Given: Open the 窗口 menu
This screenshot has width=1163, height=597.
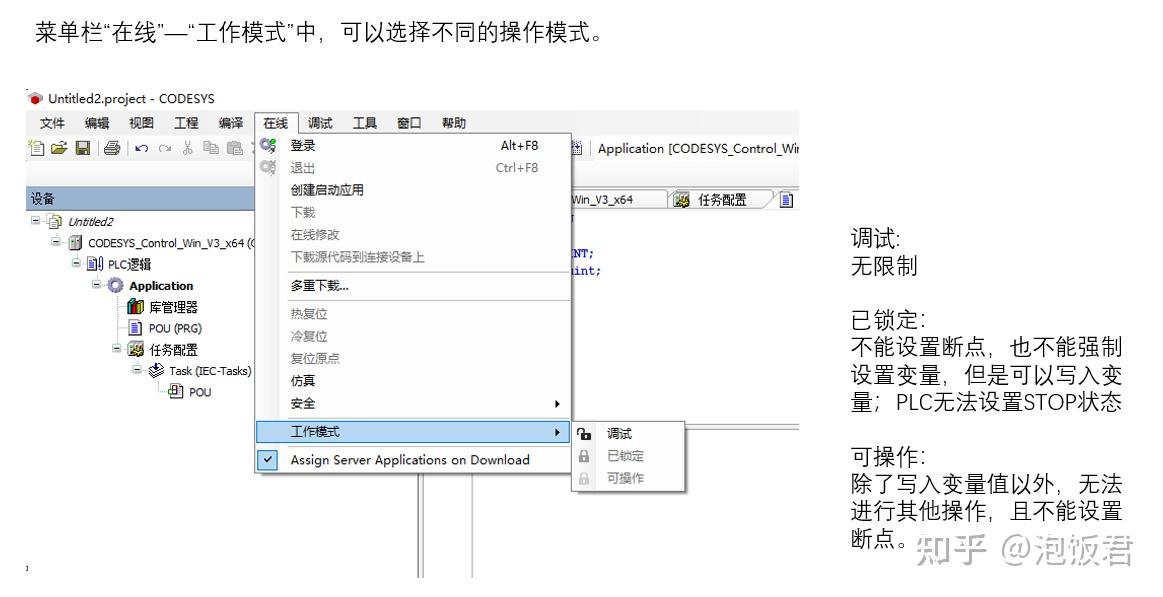Looking at the screenshot, I should [409, 123].
